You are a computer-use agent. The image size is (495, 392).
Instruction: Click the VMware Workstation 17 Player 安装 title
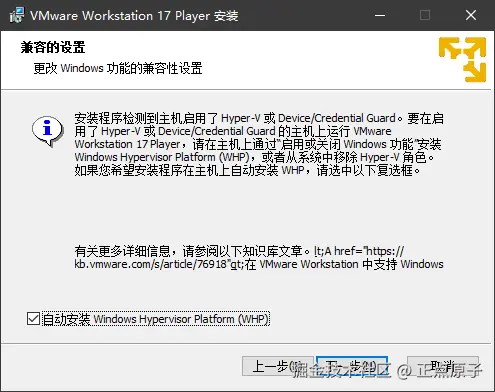point(134,16)
